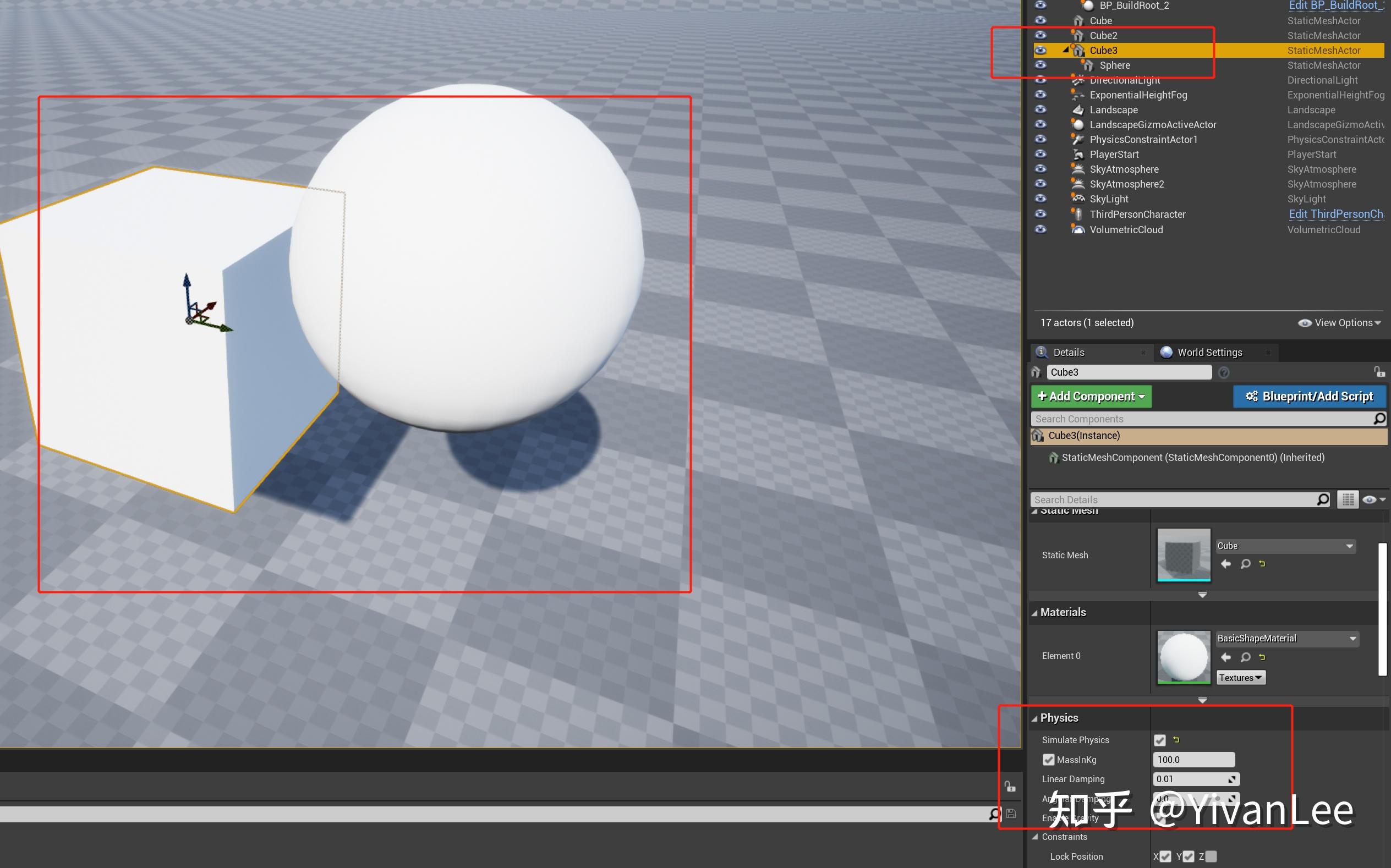Toggle visibility of Cube2 in outliner
The image size is (1391, 868).
pos(1040,35)
